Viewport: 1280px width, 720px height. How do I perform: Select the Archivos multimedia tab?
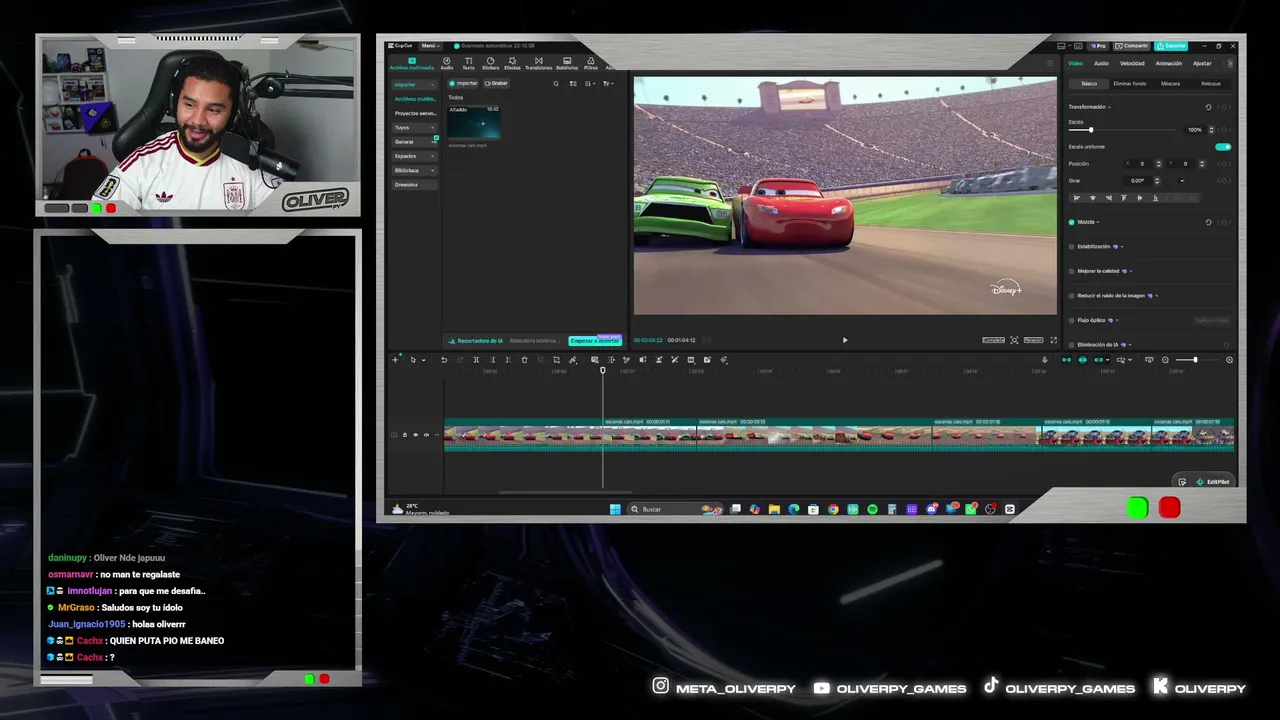[411, 63]
